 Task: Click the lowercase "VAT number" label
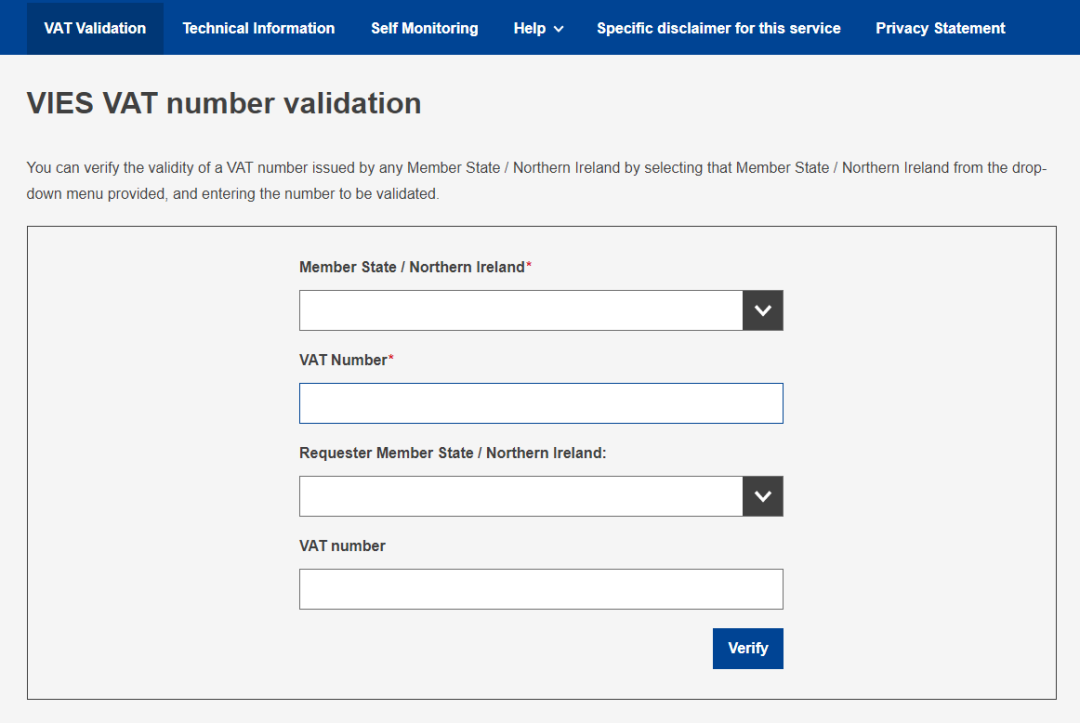pos(342,546)
